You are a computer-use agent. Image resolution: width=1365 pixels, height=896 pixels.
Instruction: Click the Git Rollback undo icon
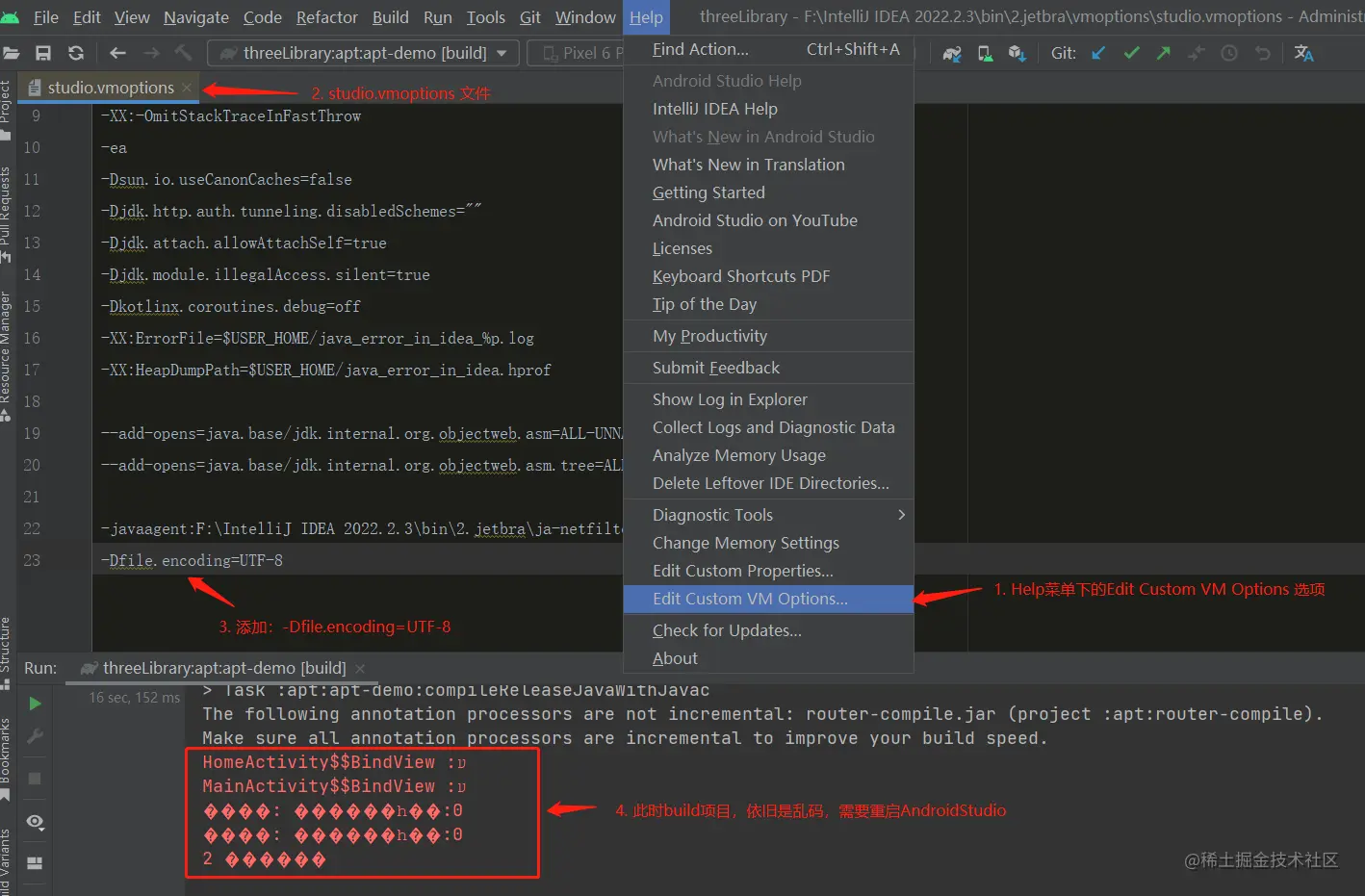pyautogui.click(x=1262, y=53)
